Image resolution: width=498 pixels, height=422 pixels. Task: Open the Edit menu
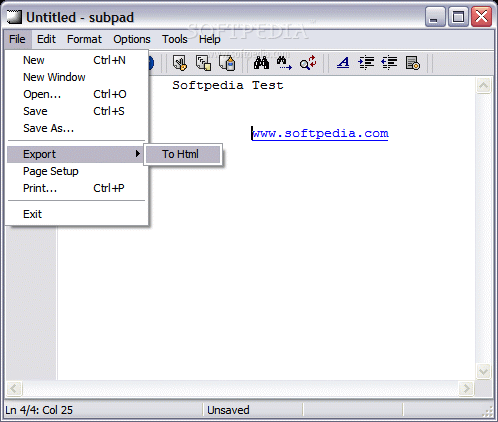coord(46,39)
